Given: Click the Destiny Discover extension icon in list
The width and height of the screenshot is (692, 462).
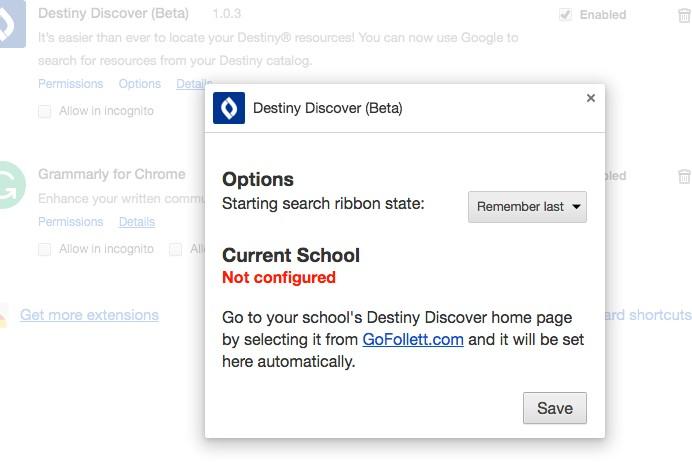Looking at the screenshot, I should coord(11,23).
